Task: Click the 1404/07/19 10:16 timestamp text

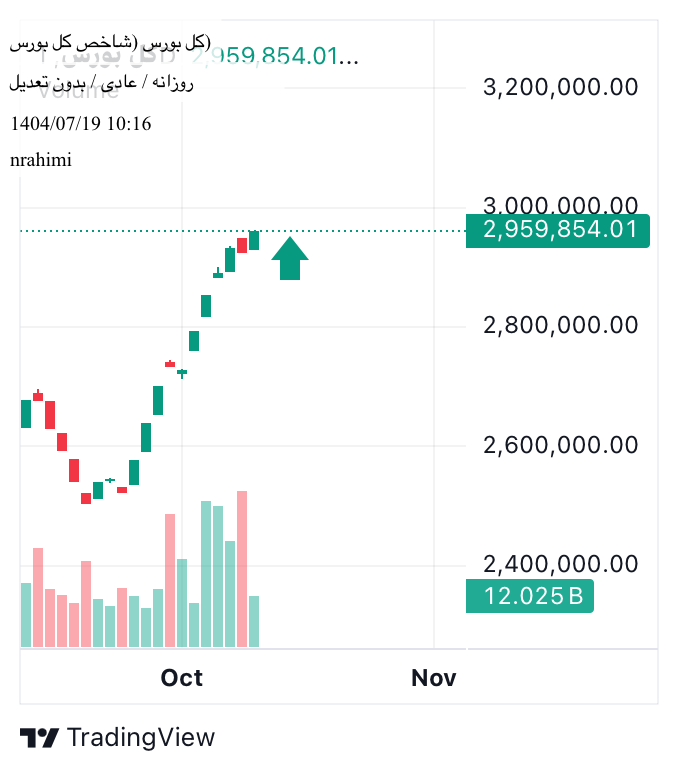Action: point(80,124)
